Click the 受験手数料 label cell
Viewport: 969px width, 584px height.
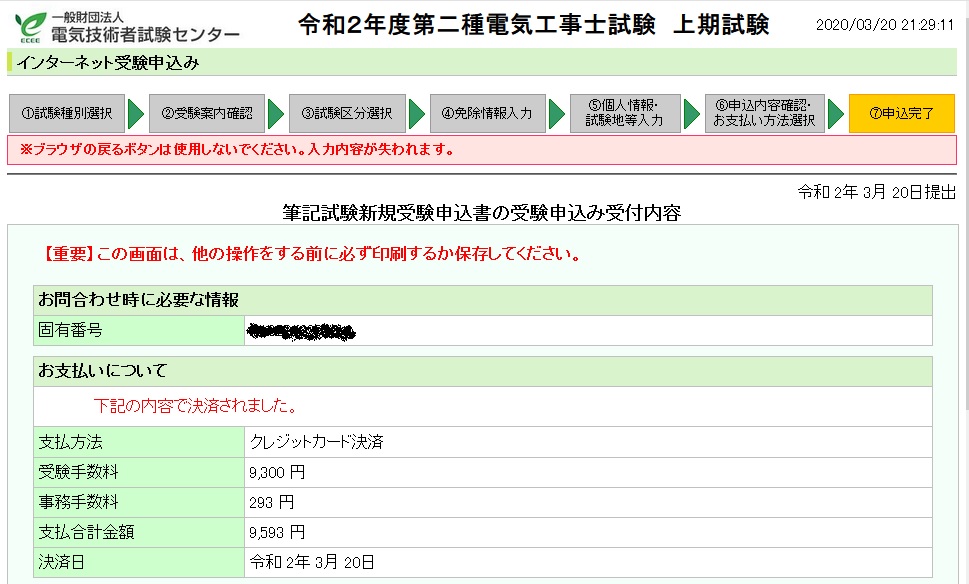click(x=139, y=472)
